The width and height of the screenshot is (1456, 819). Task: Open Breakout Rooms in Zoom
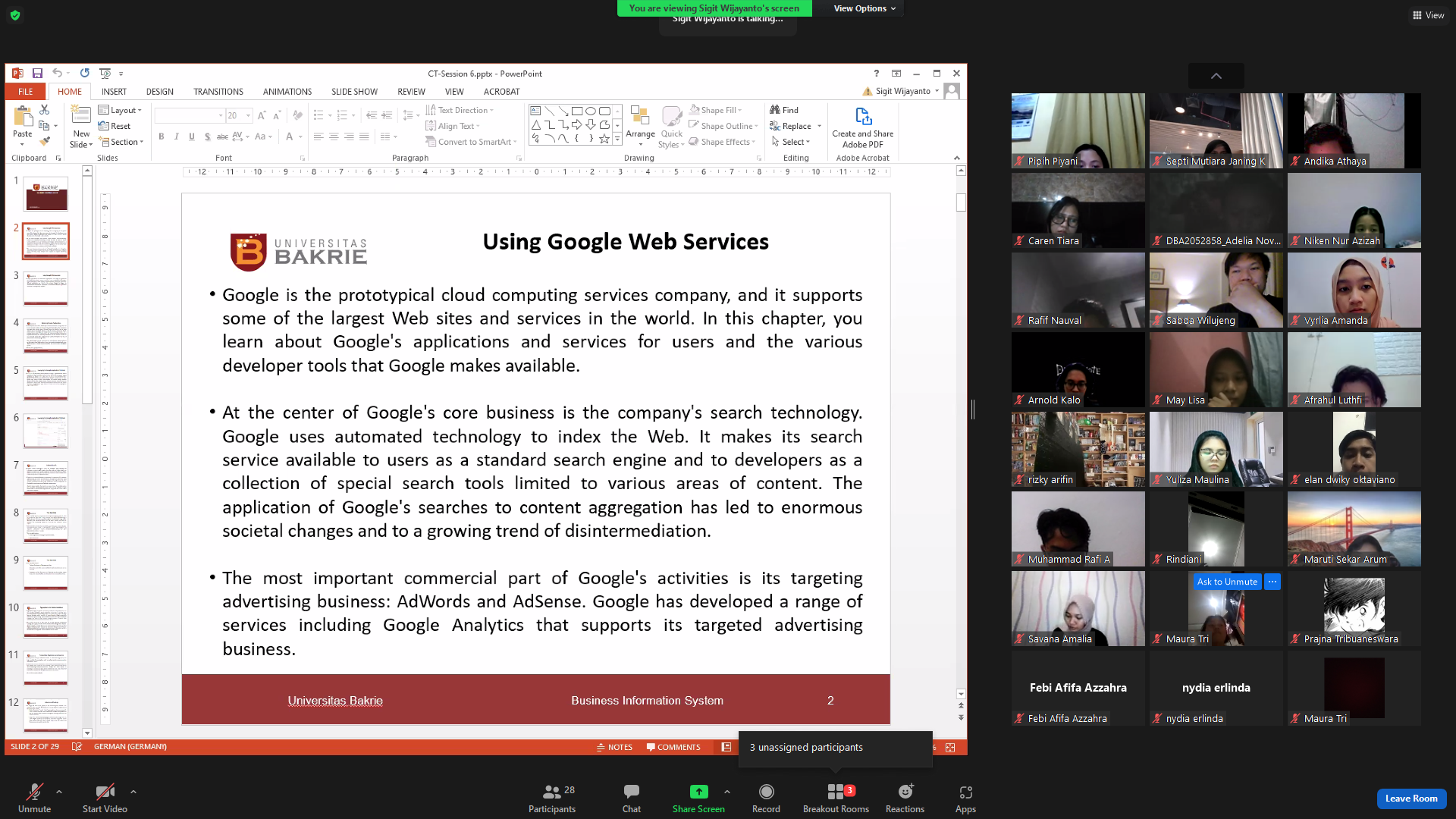[x=836, y=799]
